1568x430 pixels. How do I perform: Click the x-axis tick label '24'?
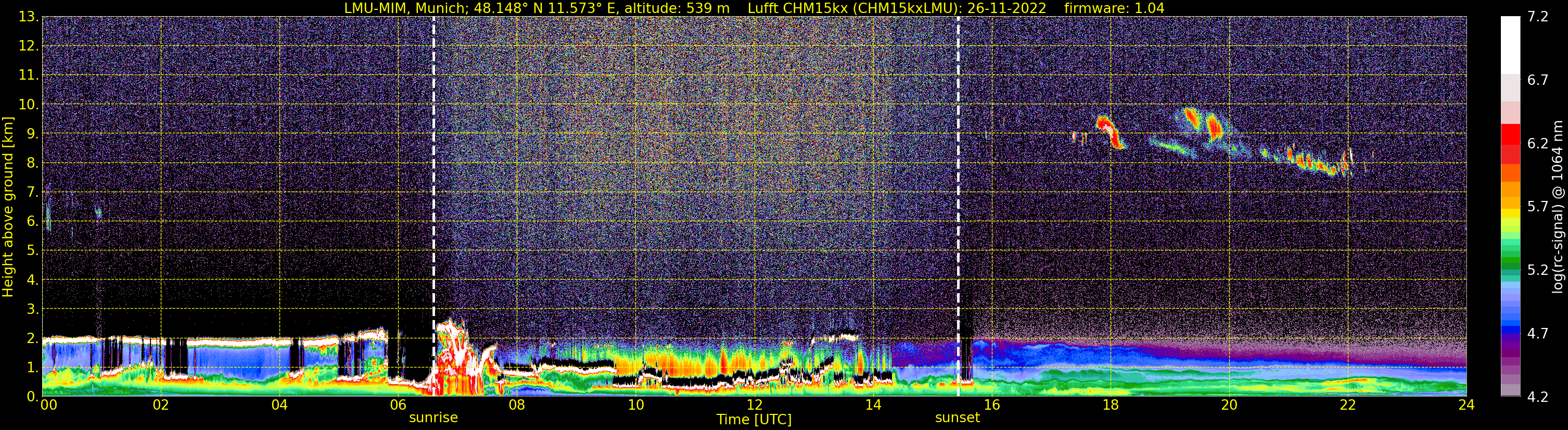pyautogui.click(x=1465, y=406)
